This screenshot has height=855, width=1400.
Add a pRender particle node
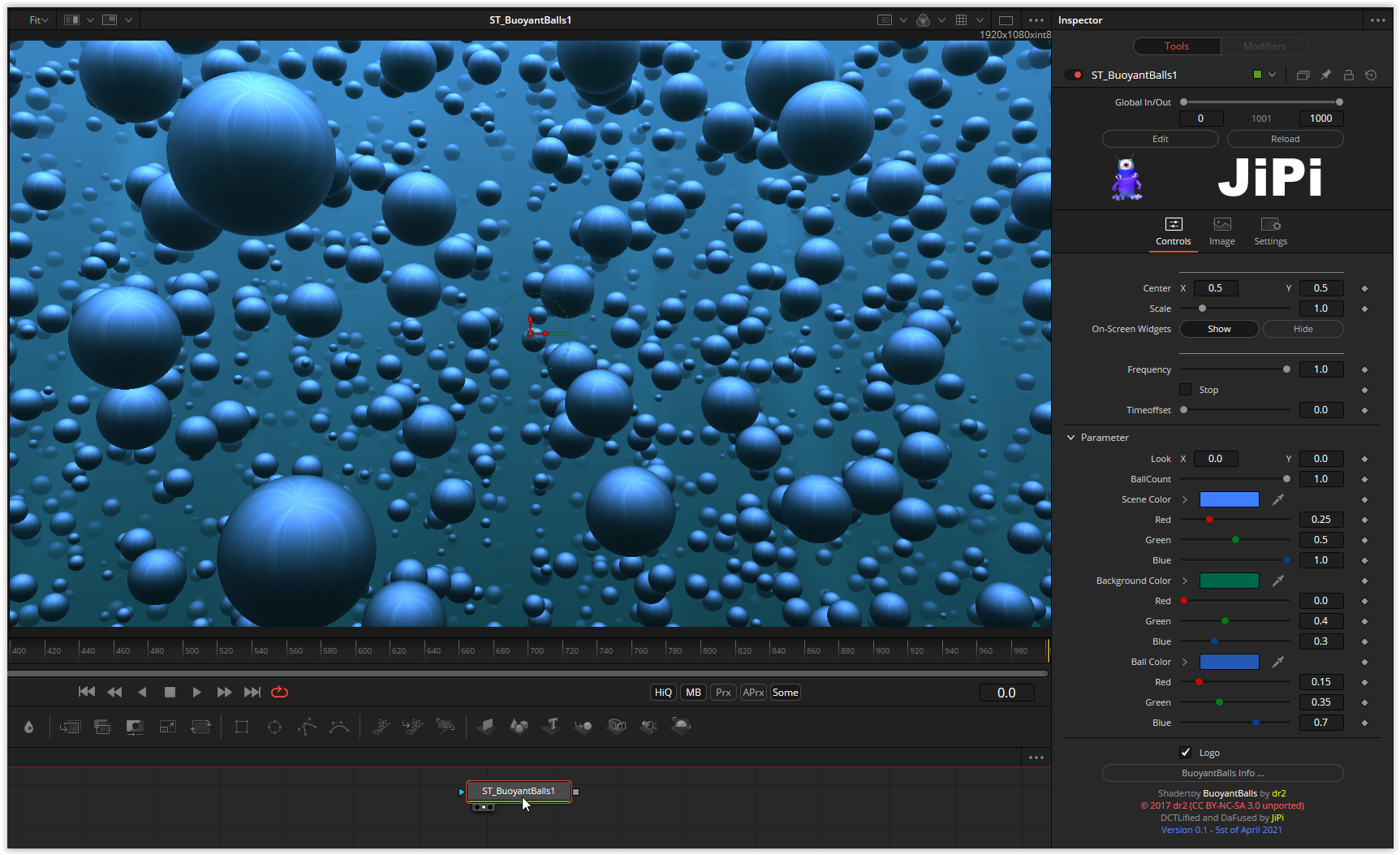[446, 726]
